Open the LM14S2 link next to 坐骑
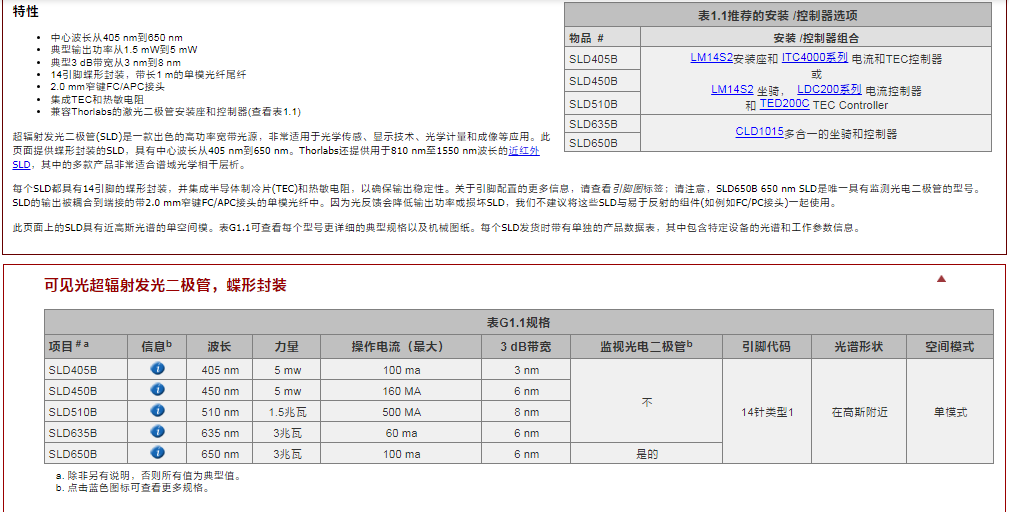 coord(732,90)
